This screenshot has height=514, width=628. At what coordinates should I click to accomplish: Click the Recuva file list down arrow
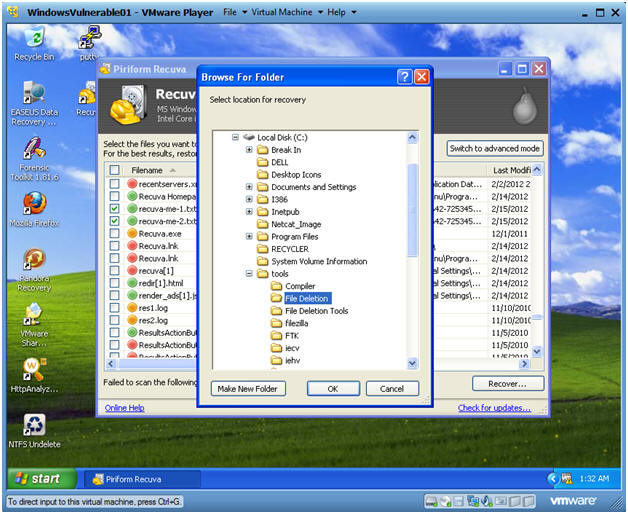[x=537, y=351]
